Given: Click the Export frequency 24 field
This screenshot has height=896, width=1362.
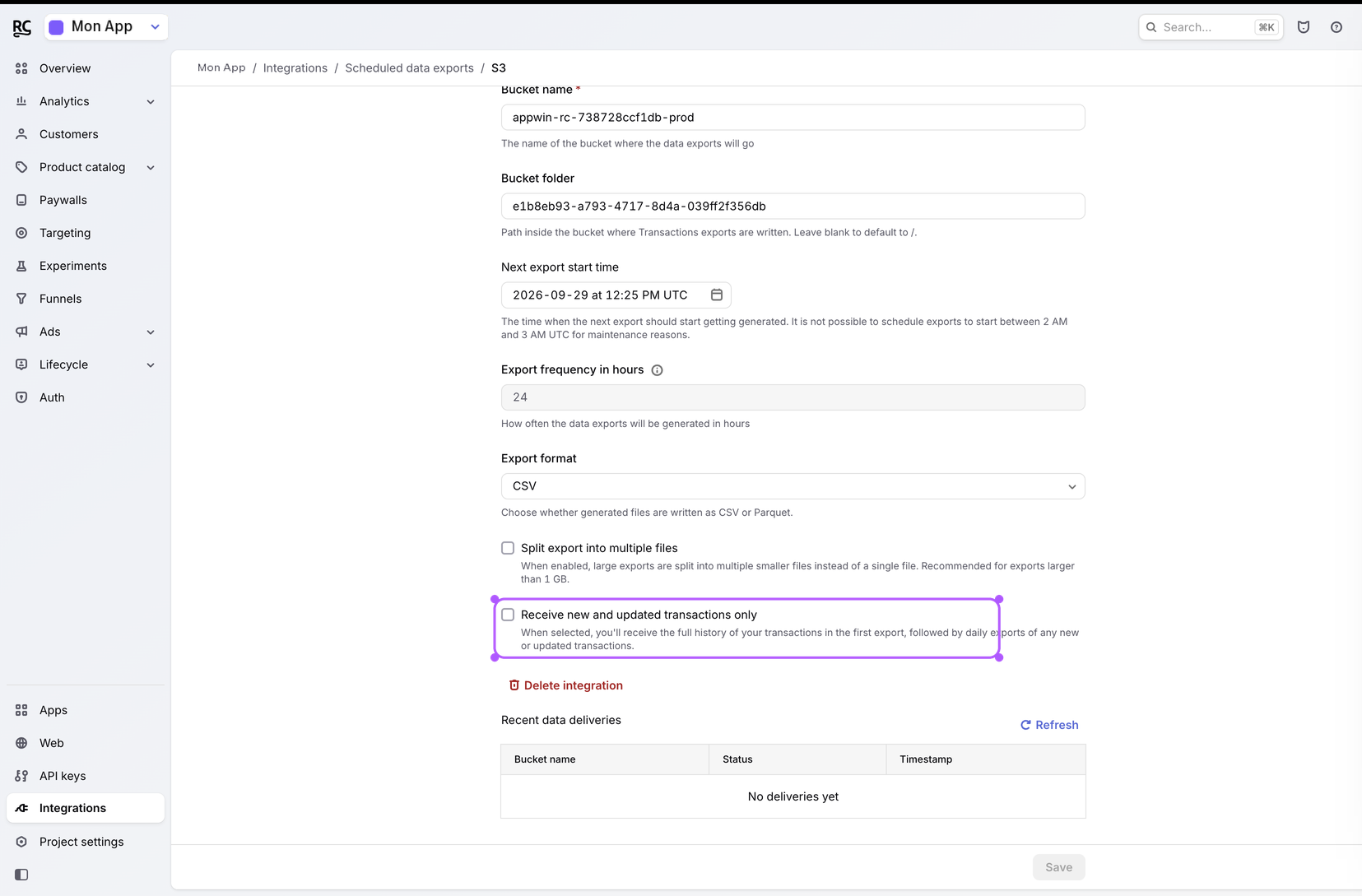Looking at the screenshot, I should pyautogui.click(x=793, y=397).
